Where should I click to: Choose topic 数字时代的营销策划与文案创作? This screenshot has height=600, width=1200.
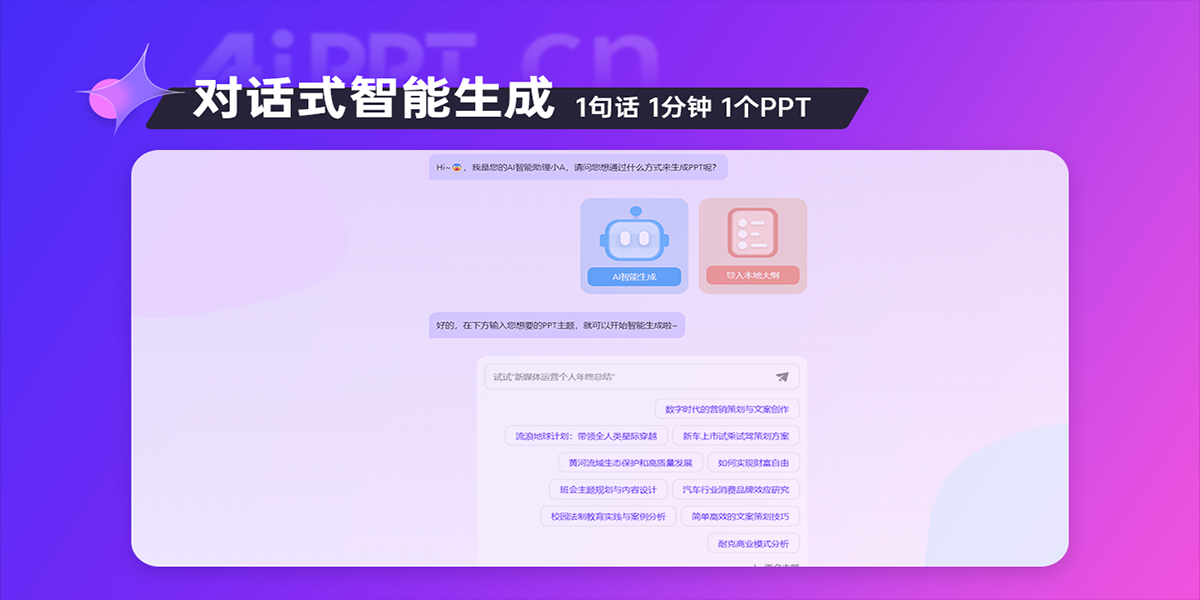pyautogui.click(x=729, y=409)
